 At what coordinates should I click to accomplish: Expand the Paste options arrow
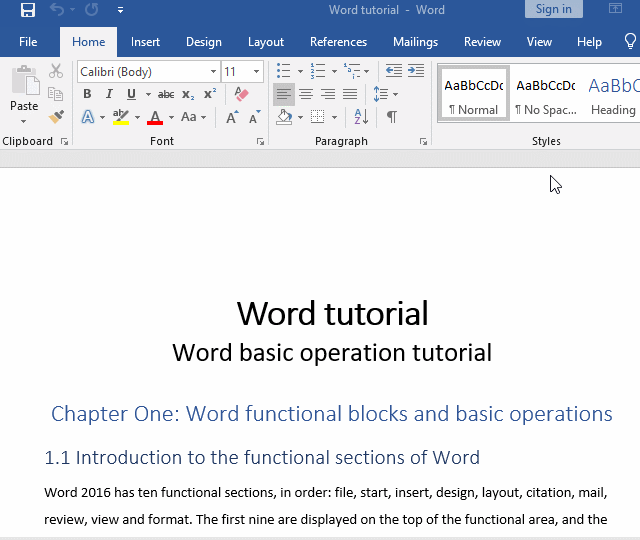(24, 121)
